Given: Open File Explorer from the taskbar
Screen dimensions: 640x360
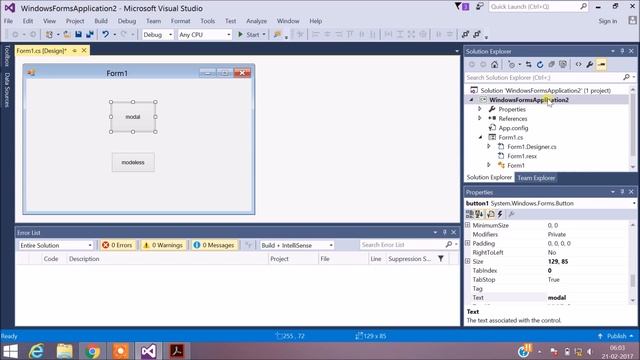Looking at the screenshot, I should tap(64, 351).
